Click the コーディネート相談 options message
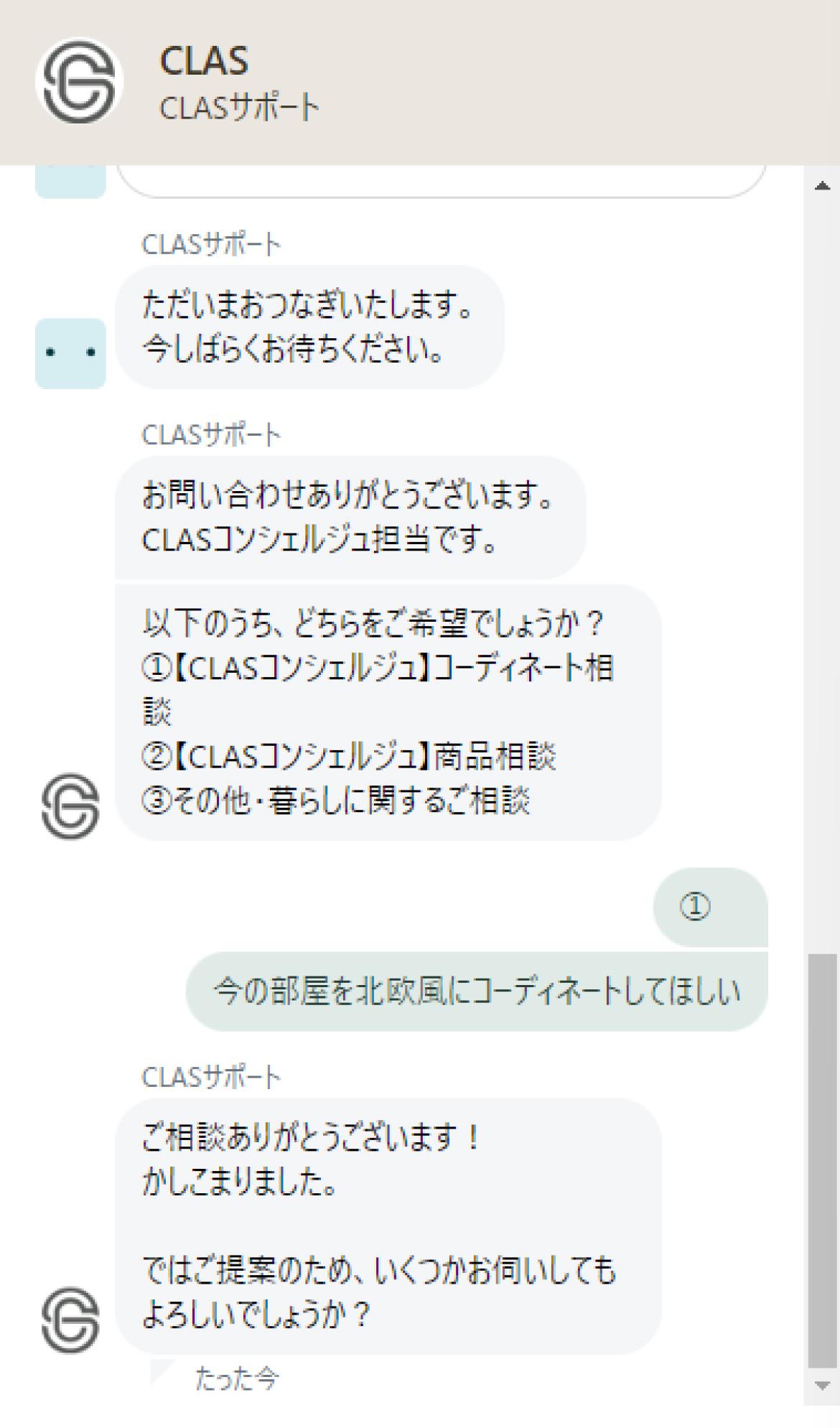This screenshot has width=840, height=1428. [x=388, y=711]
